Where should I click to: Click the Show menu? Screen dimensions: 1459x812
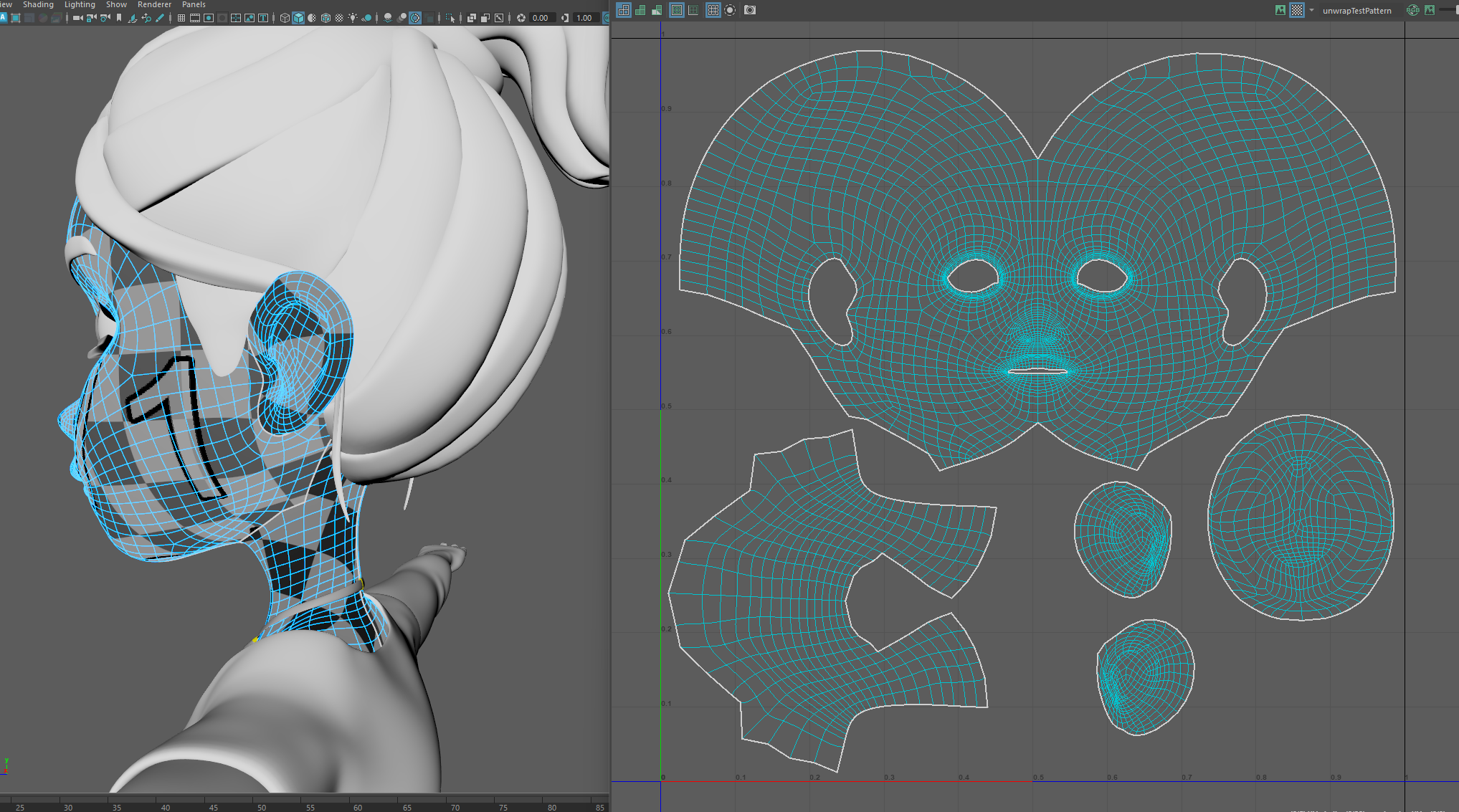click(x=116, y=4)
